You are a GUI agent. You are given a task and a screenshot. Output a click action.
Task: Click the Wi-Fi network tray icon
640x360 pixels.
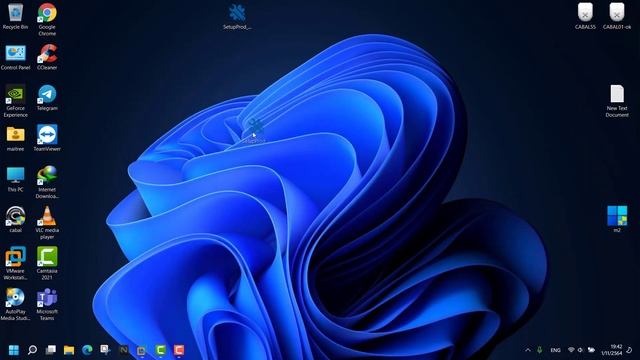click(571, 350)
